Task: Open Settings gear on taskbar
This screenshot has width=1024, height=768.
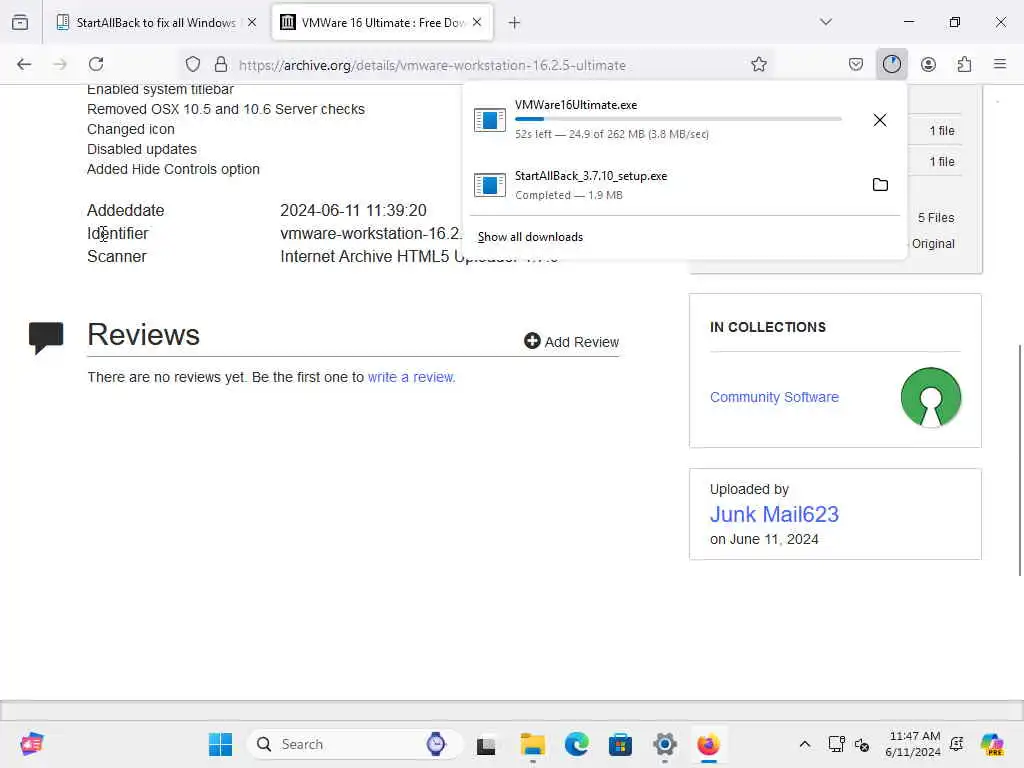Action: click(665, 744)
